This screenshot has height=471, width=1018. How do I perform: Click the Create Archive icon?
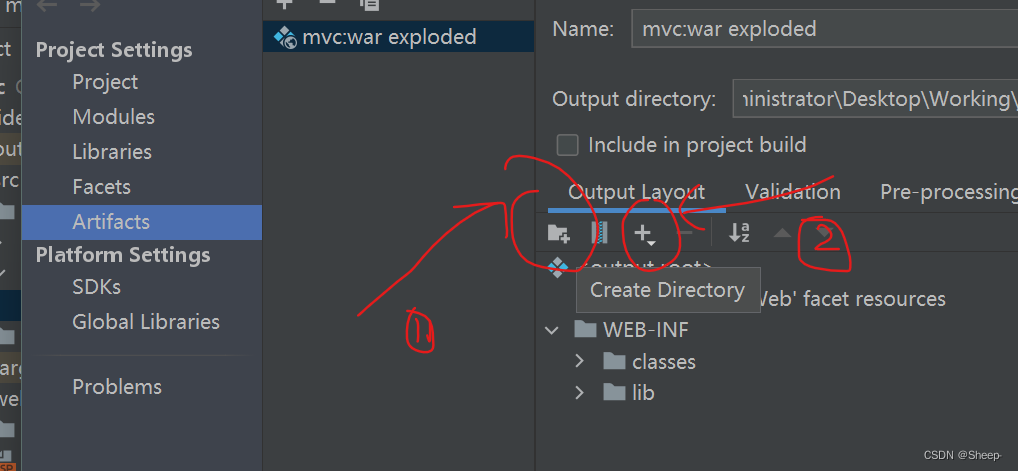pos(600,233)
